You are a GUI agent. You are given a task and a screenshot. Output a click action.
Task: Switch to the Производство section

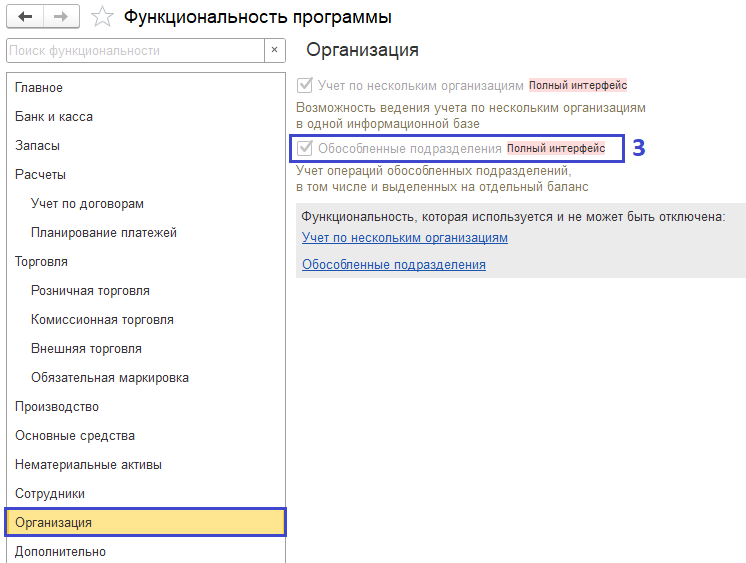point(57,407)
